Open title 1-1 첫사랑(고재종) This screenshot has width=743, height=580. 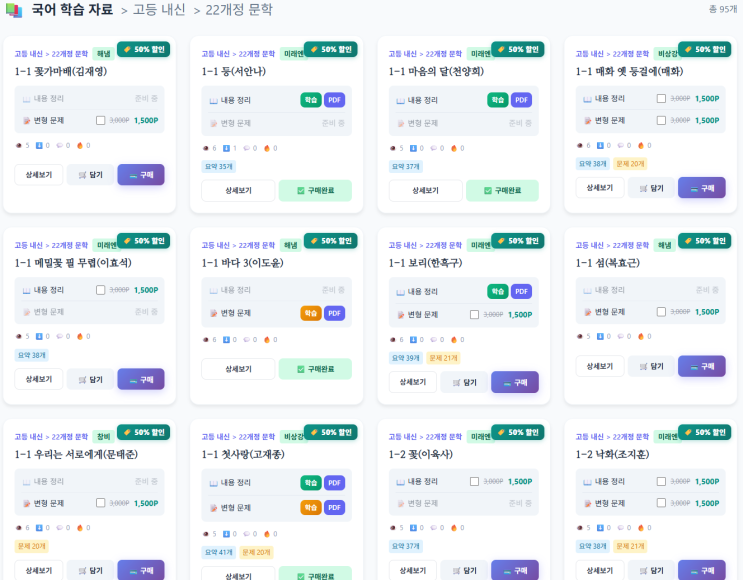point(243,454)
